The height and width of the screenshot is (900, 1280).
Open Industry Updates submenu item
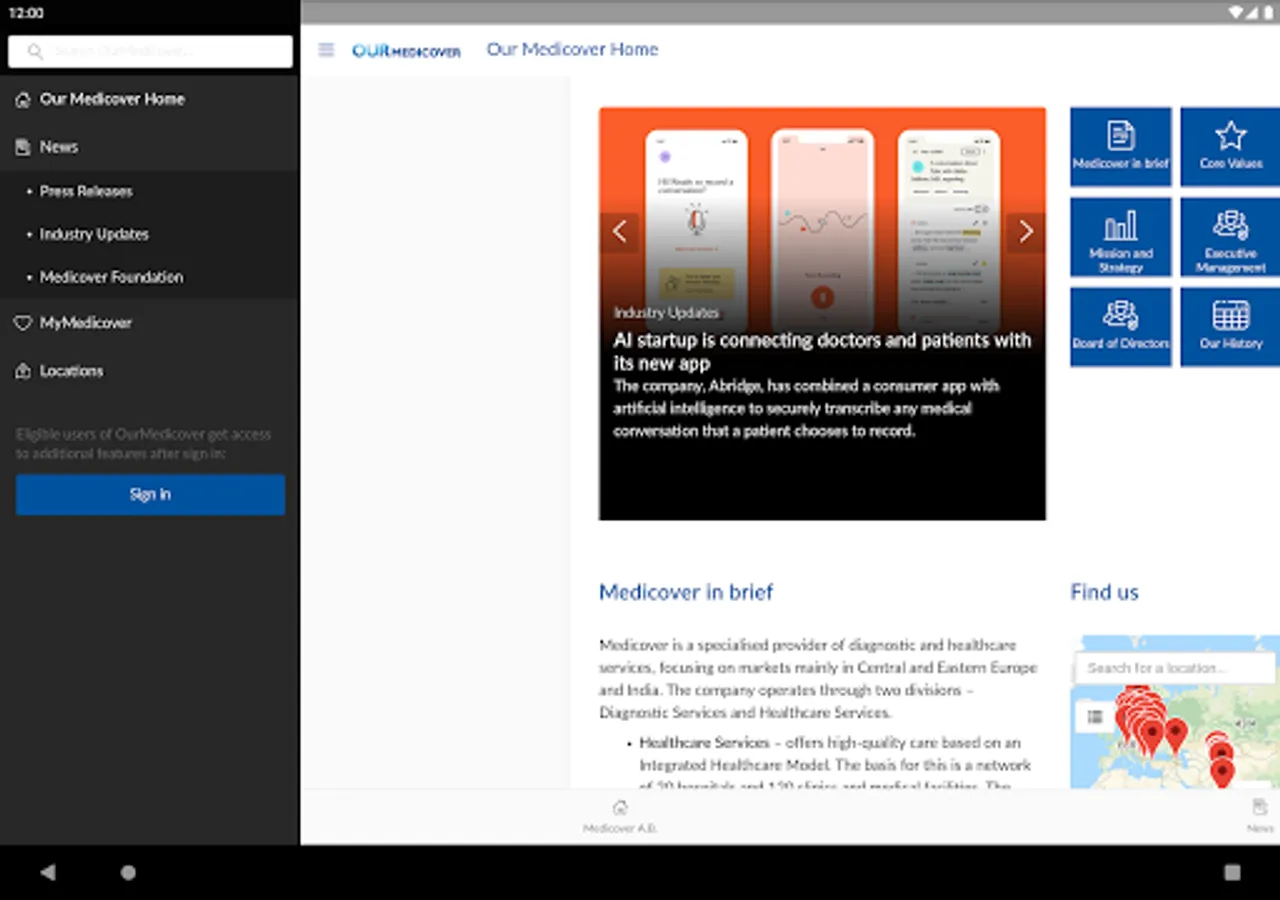point(150,234)
